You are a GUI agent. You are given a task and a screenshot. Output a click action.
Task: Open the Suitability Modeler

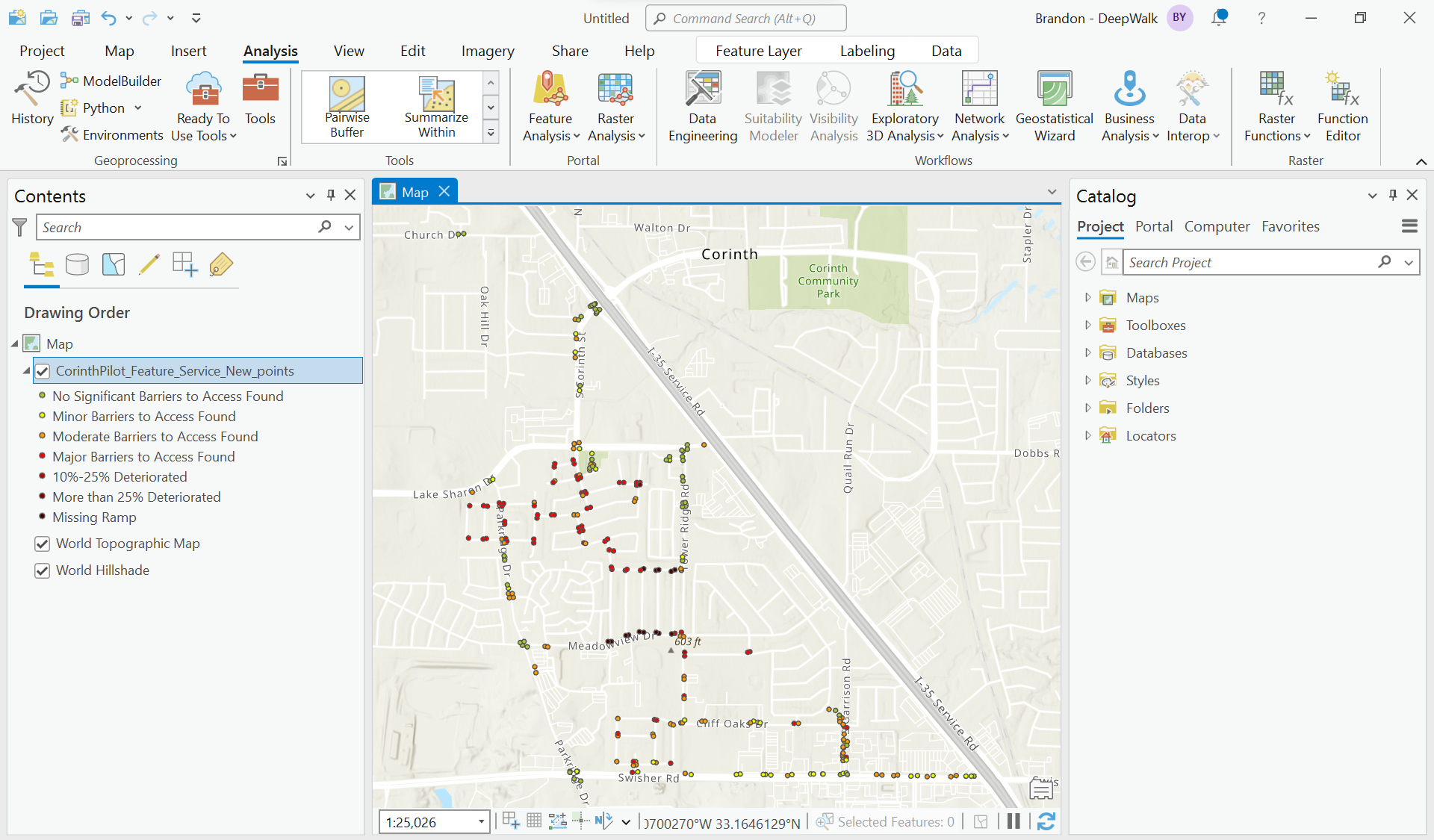pyautogui.click(x=773, y=105)
